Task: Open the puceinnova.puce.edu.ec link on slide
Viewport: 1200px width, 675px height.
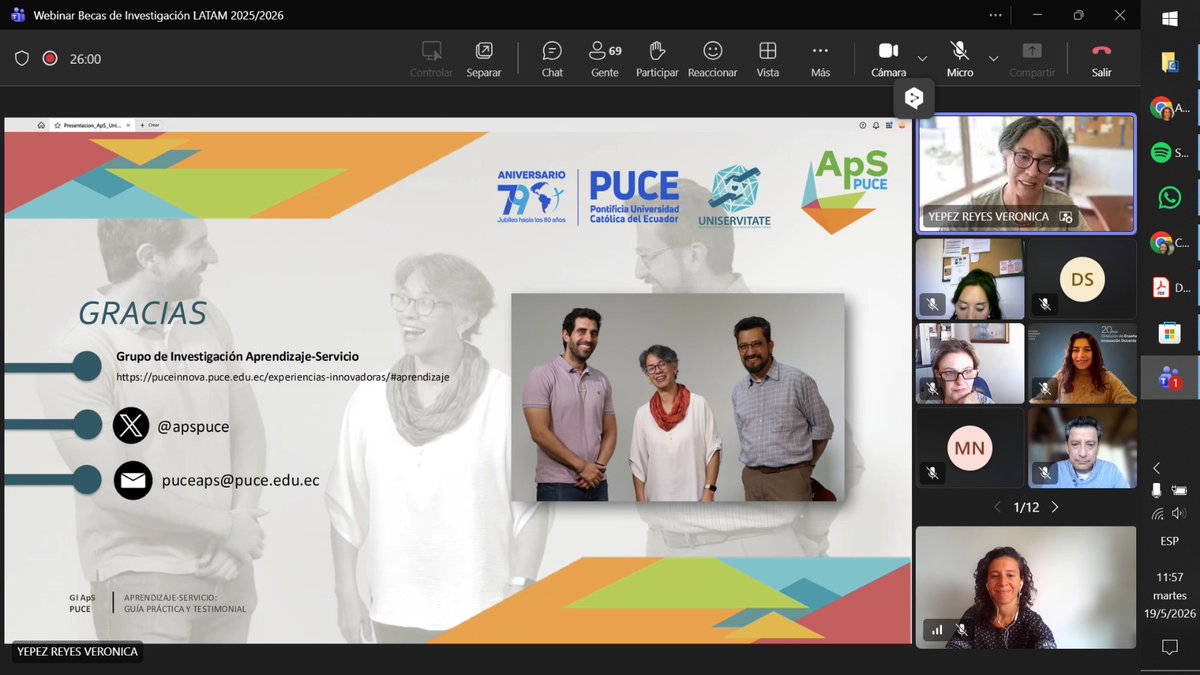Action: pos(283,377)
